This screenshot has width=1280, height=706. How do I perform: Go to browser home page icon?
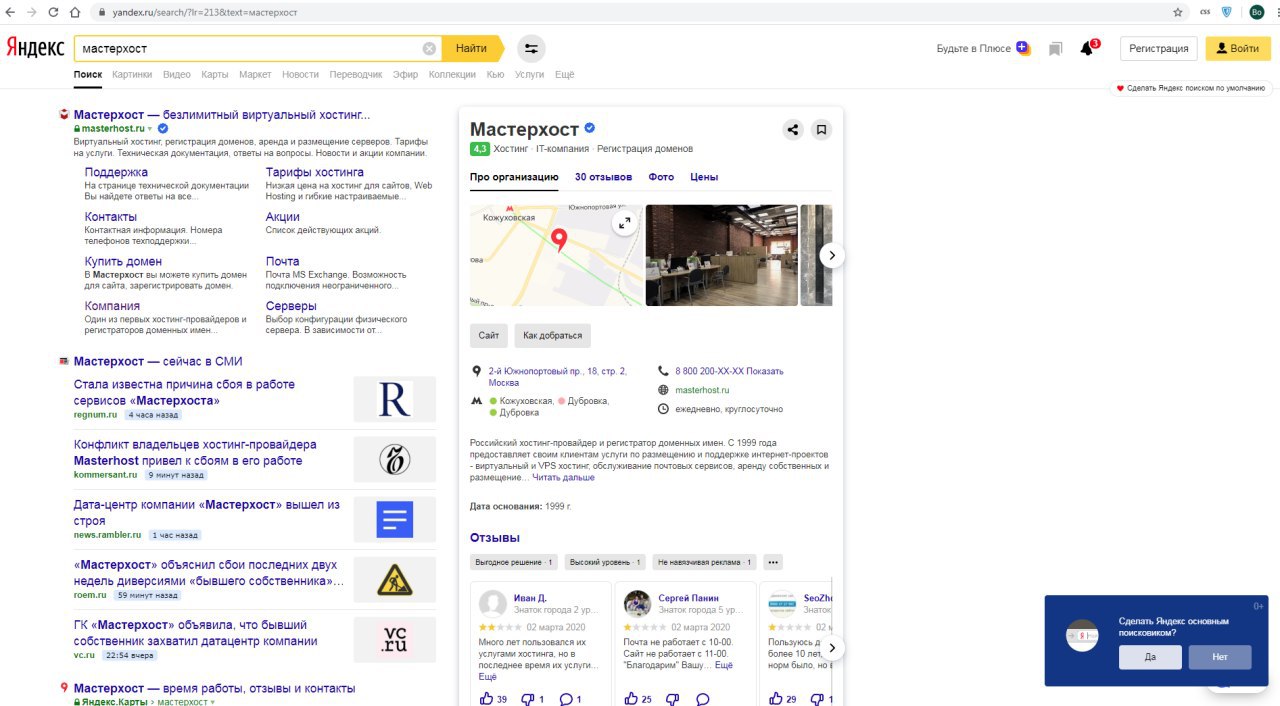click(x=76, y=12)
